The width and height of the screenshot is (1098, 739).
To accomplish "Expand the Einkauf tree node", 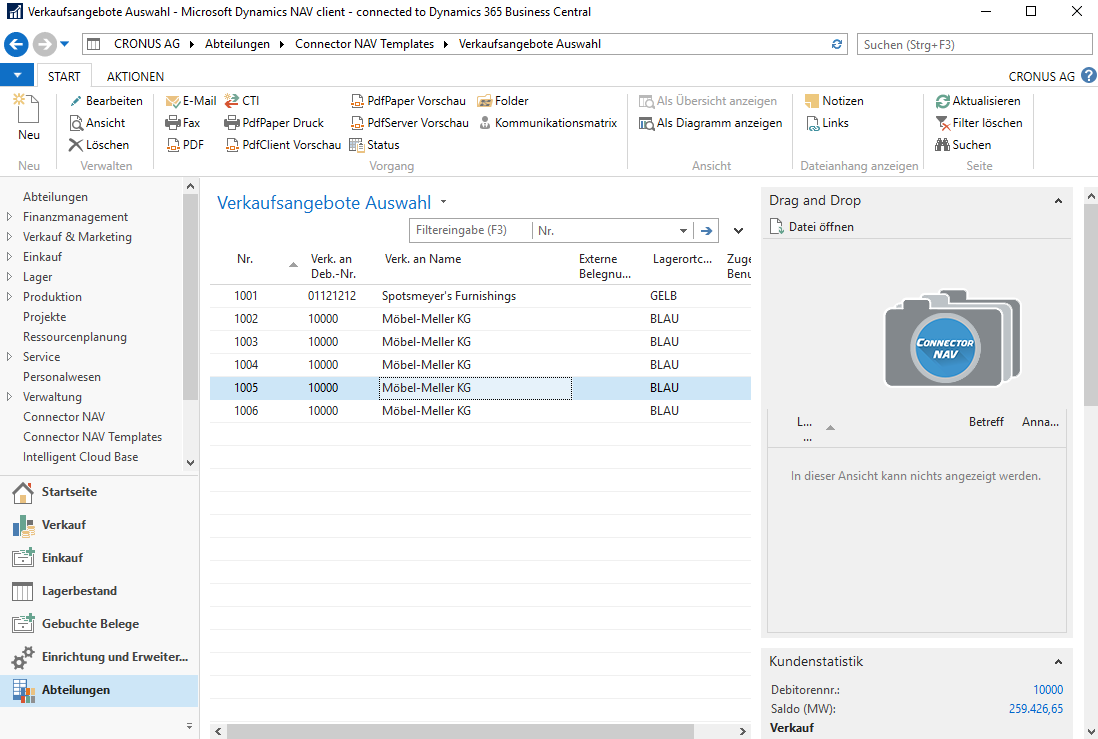I will click(x=9, y=257).
